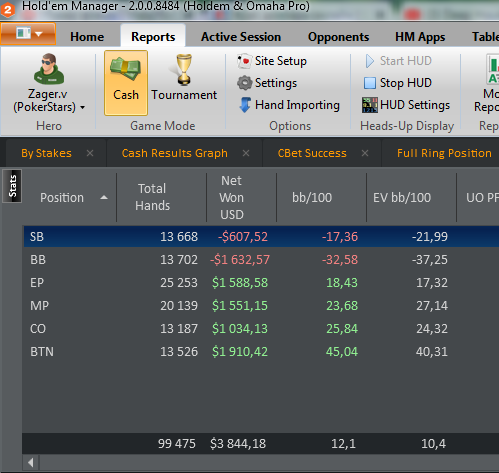499x473 pixels.
Task: Click the horizontal scrollbar track
Action: [269, 462]
